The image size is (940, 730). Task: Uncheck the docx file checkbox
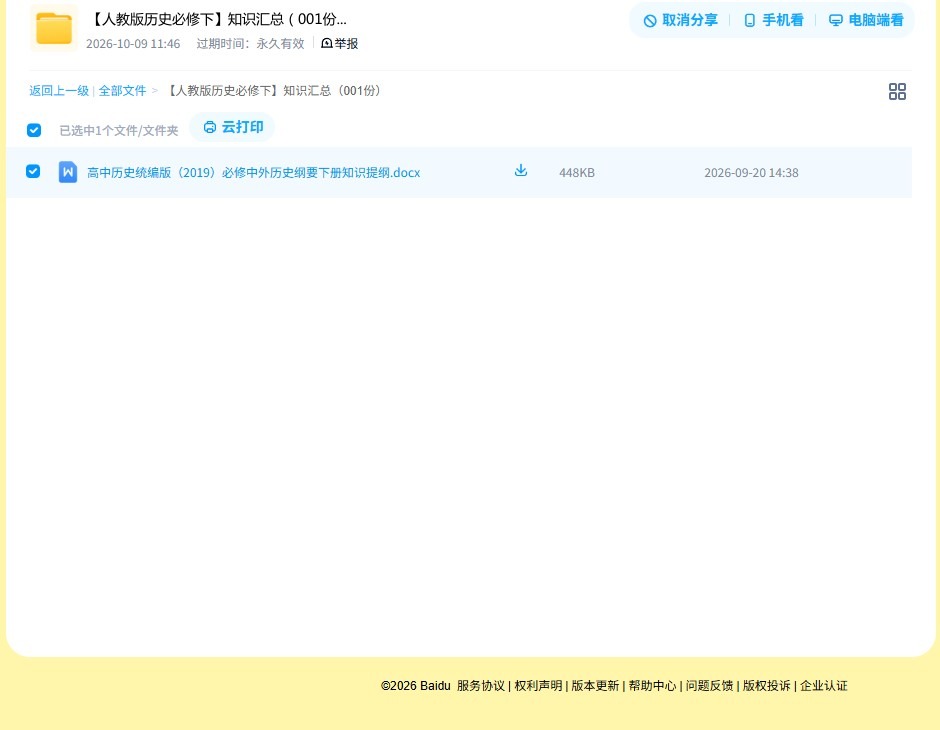click(x=33, y=171)
